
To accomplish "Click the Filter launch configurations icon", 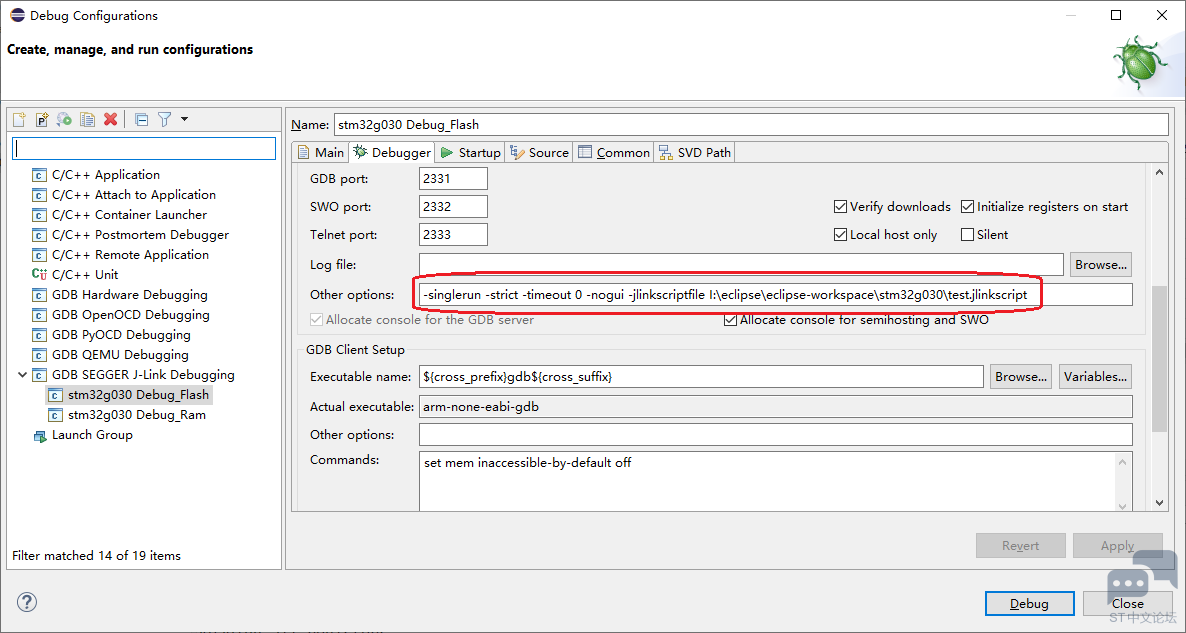I will (164, 119).
